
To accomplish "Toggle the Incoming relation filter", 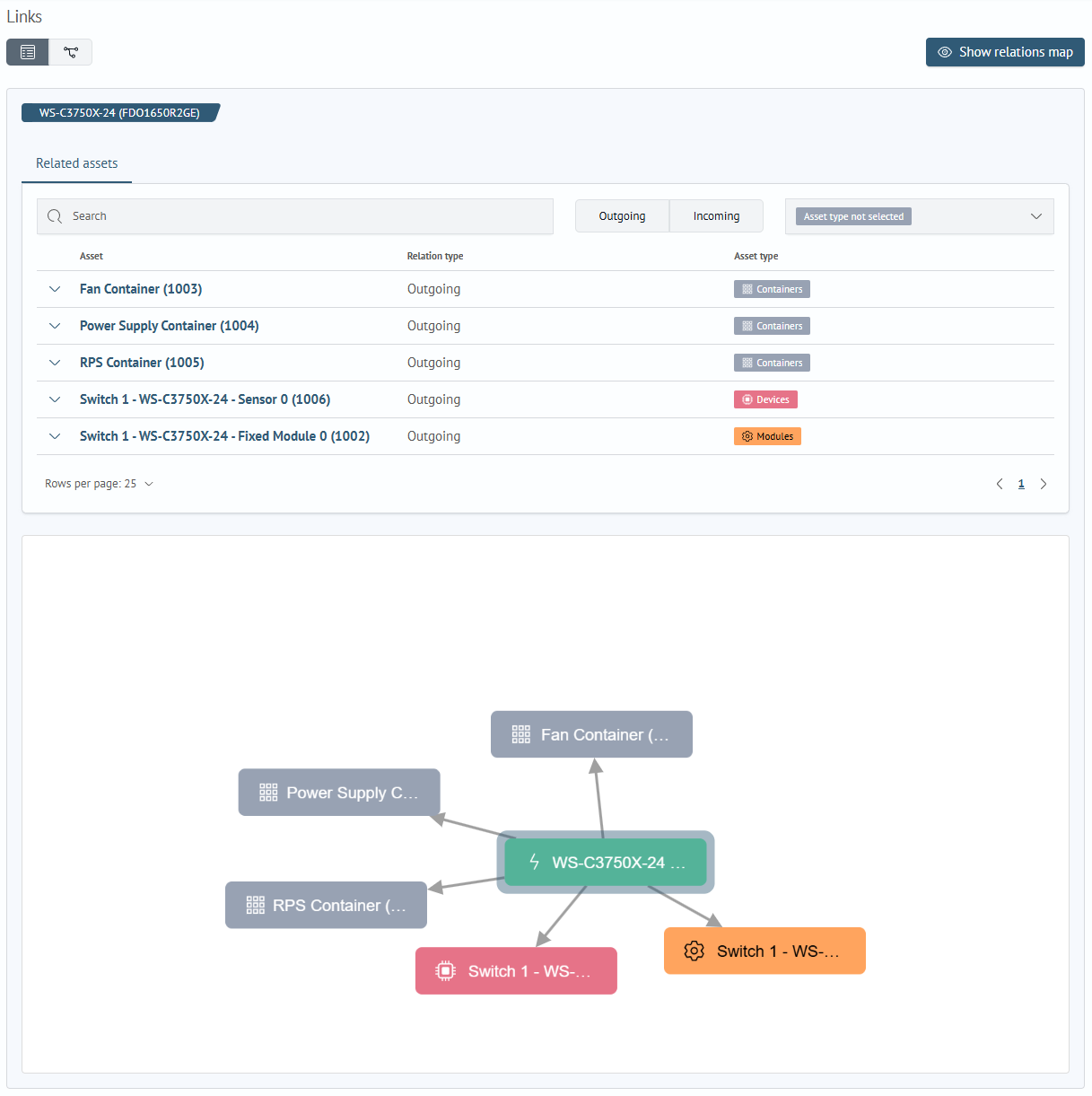I will point(716,216).
